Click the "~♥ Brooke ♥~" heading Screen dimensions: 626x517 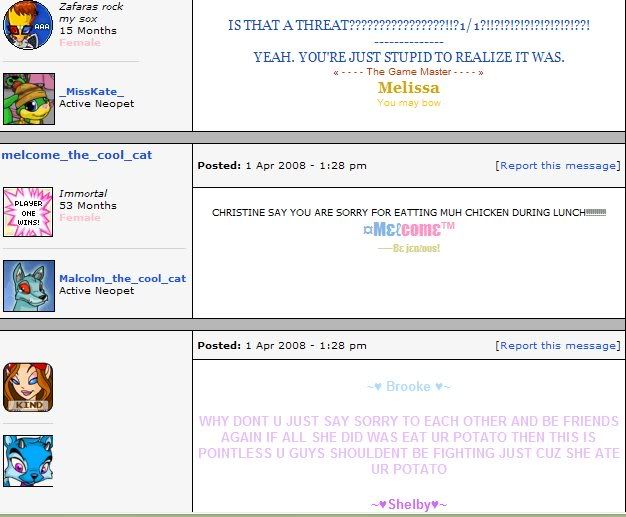coord(408,387)
